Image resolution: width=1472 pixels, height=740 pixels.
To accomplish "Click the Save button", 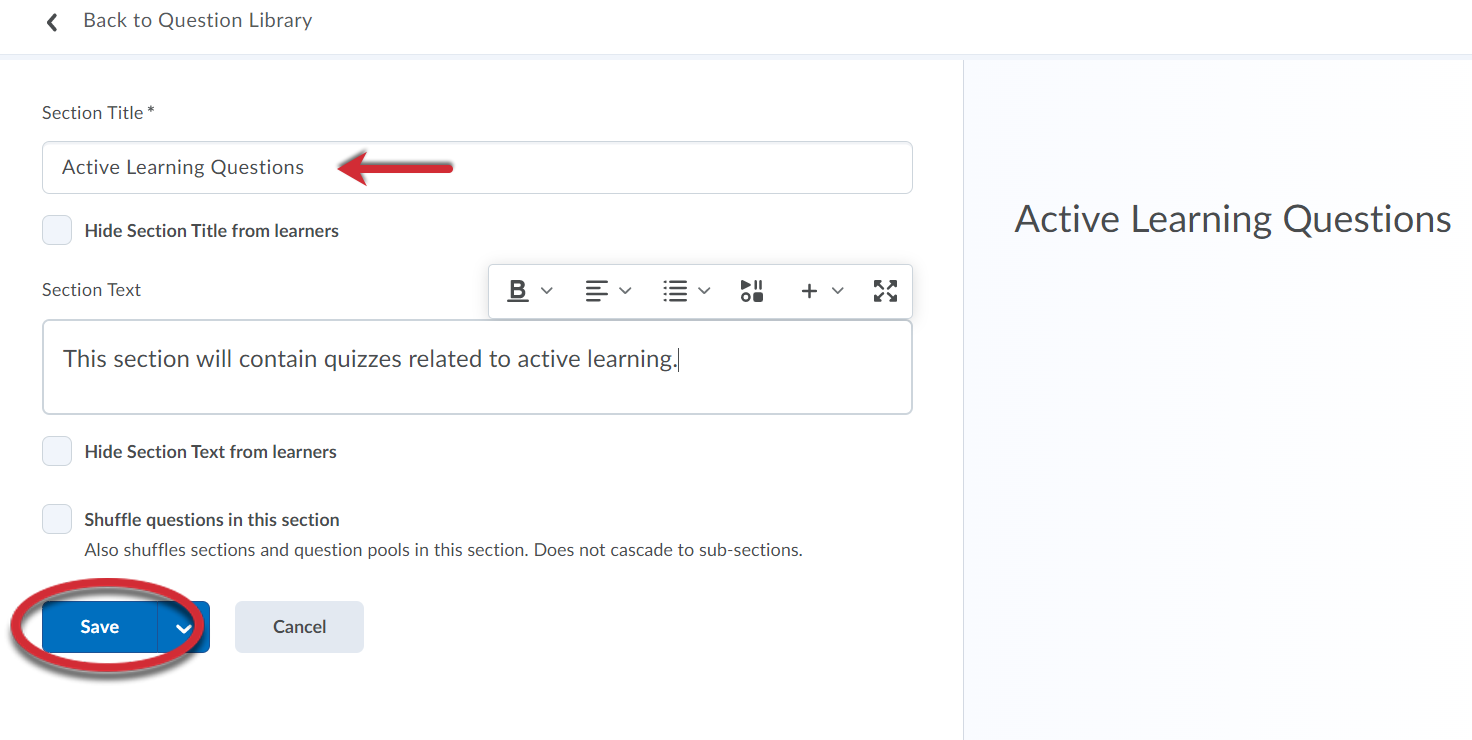I will (98, 627).
